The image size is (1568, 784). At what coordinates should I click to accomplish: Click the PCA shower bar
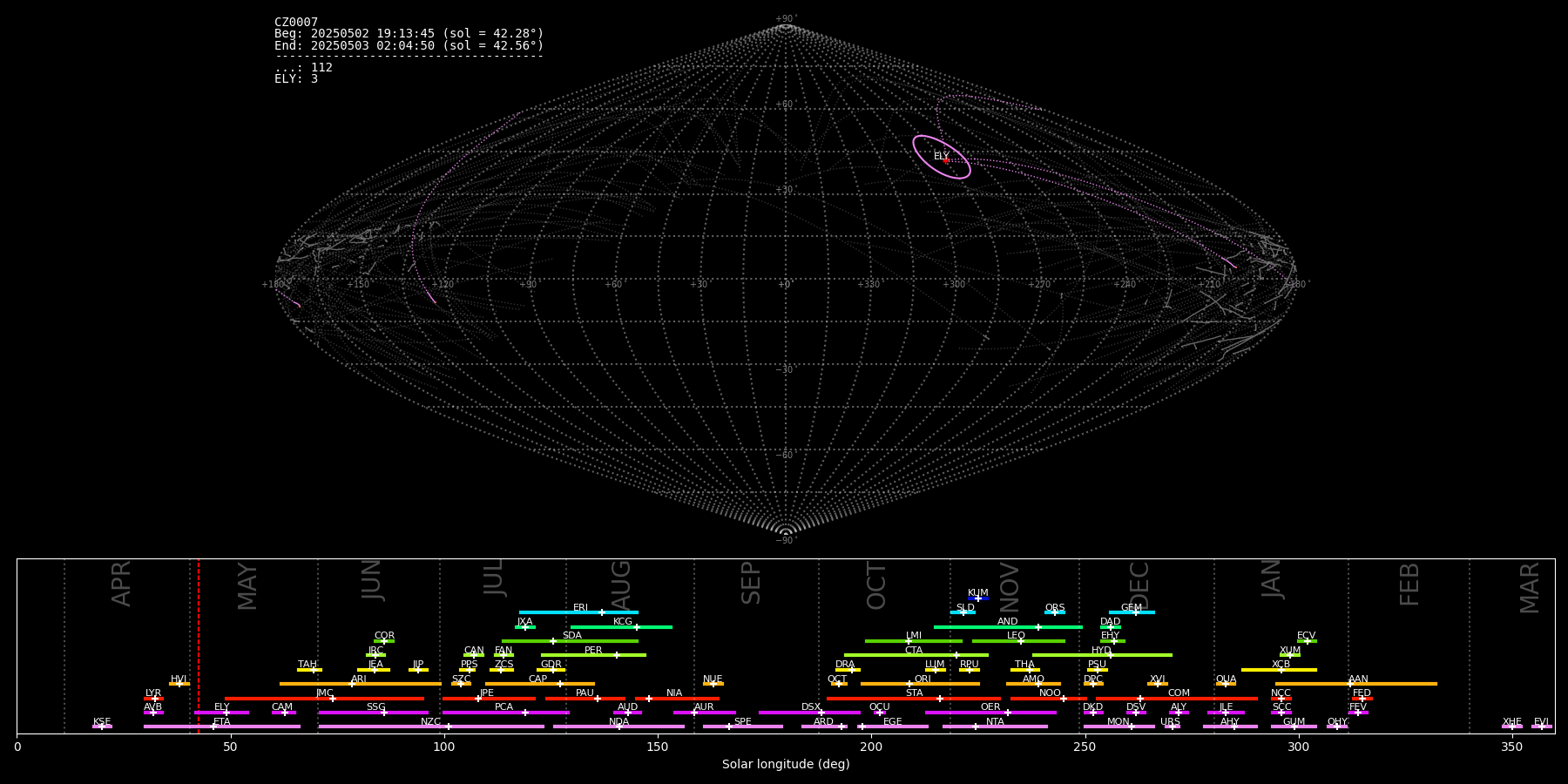[x=505, y=713]
